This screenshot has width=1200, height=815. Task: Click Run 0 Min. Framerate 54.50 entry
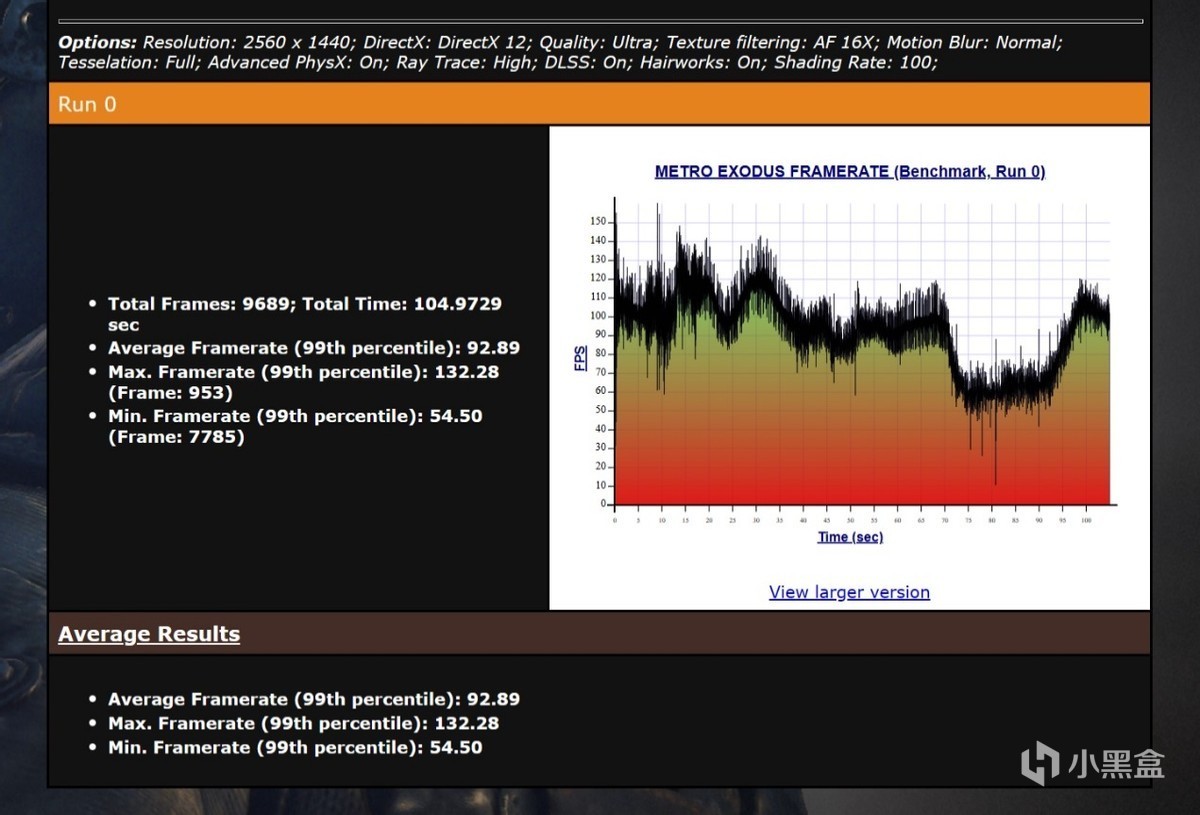(x=295, y=426)
